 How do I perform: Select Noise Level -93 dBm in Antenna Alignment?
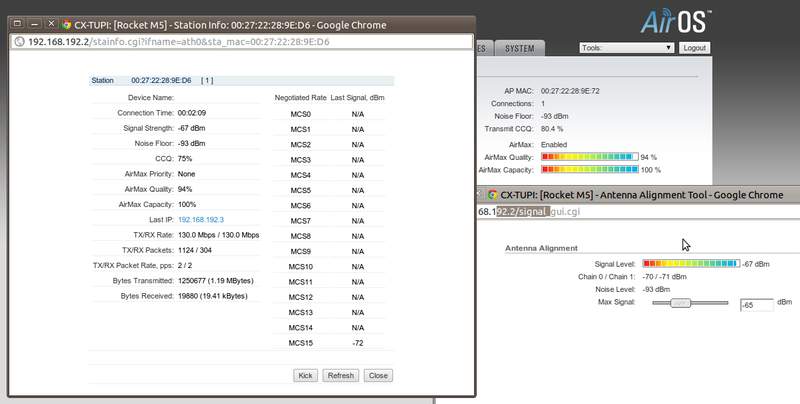[x=656, y=289]
